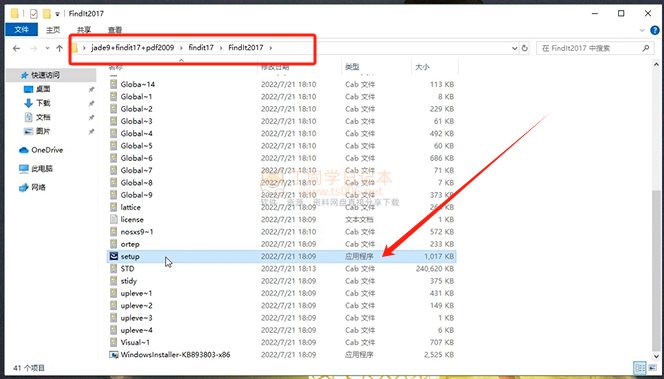The image size is (664, 379).
Task: Refresh the folder view
Action: [x=524, y=48]
